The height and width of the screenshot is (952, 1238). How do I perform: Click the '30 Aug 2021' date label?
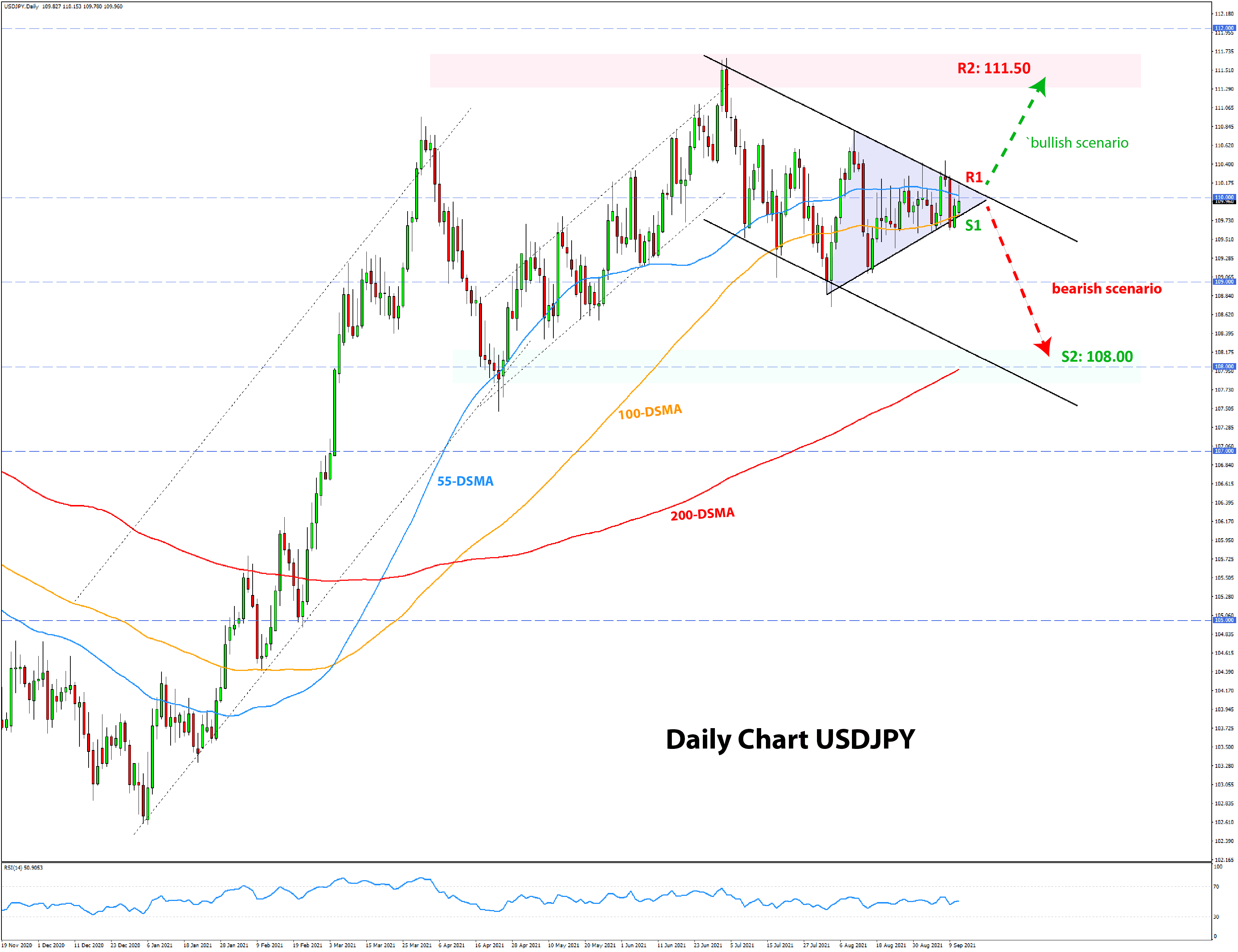coord(927,946)
